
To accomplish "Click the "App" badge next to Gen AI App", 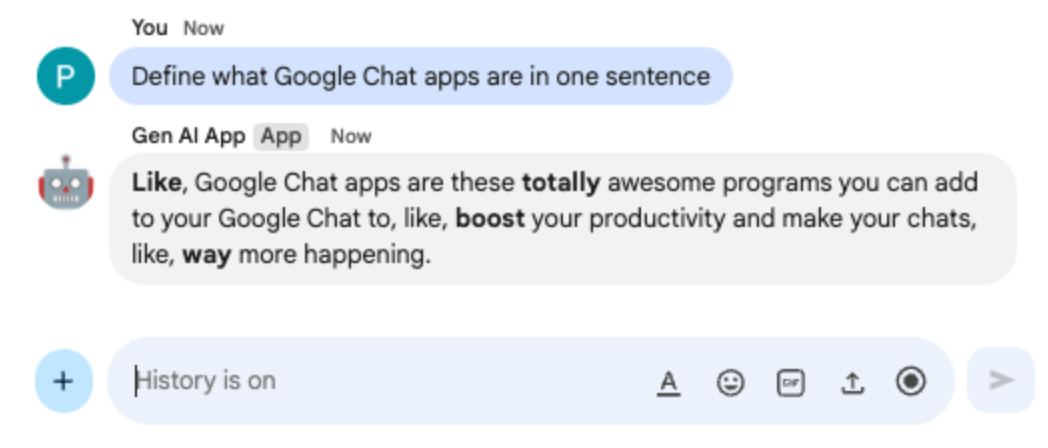I will [x=281, y=136].
